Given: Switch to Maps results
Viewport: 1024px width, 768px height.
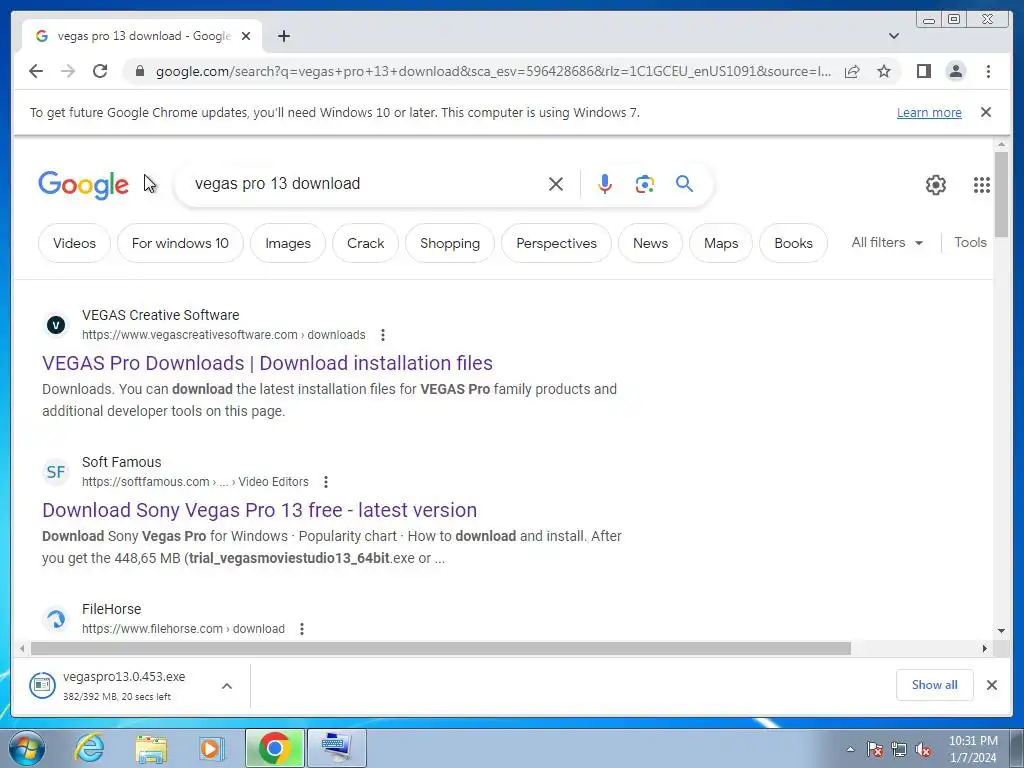Looking at the screenshot, I should tap(721, 243).
